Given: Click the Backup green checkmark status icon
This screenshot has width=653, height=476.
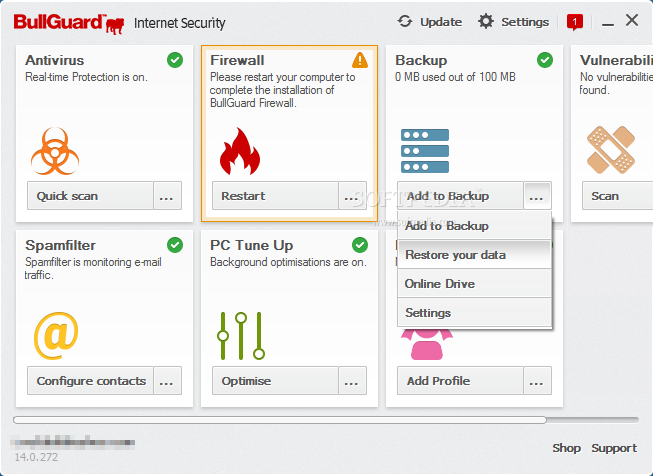Looking at the screenshot, I should (x=545, y=60).
